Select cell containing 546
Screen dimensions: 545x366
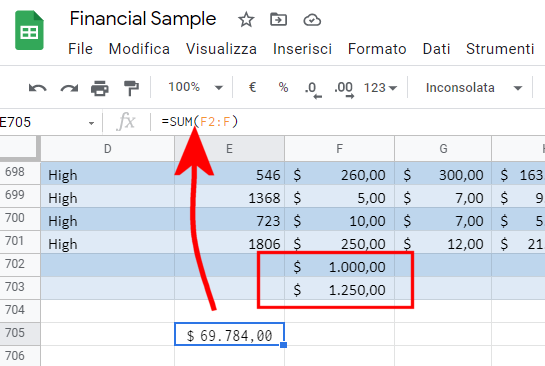tap(229, 173)
